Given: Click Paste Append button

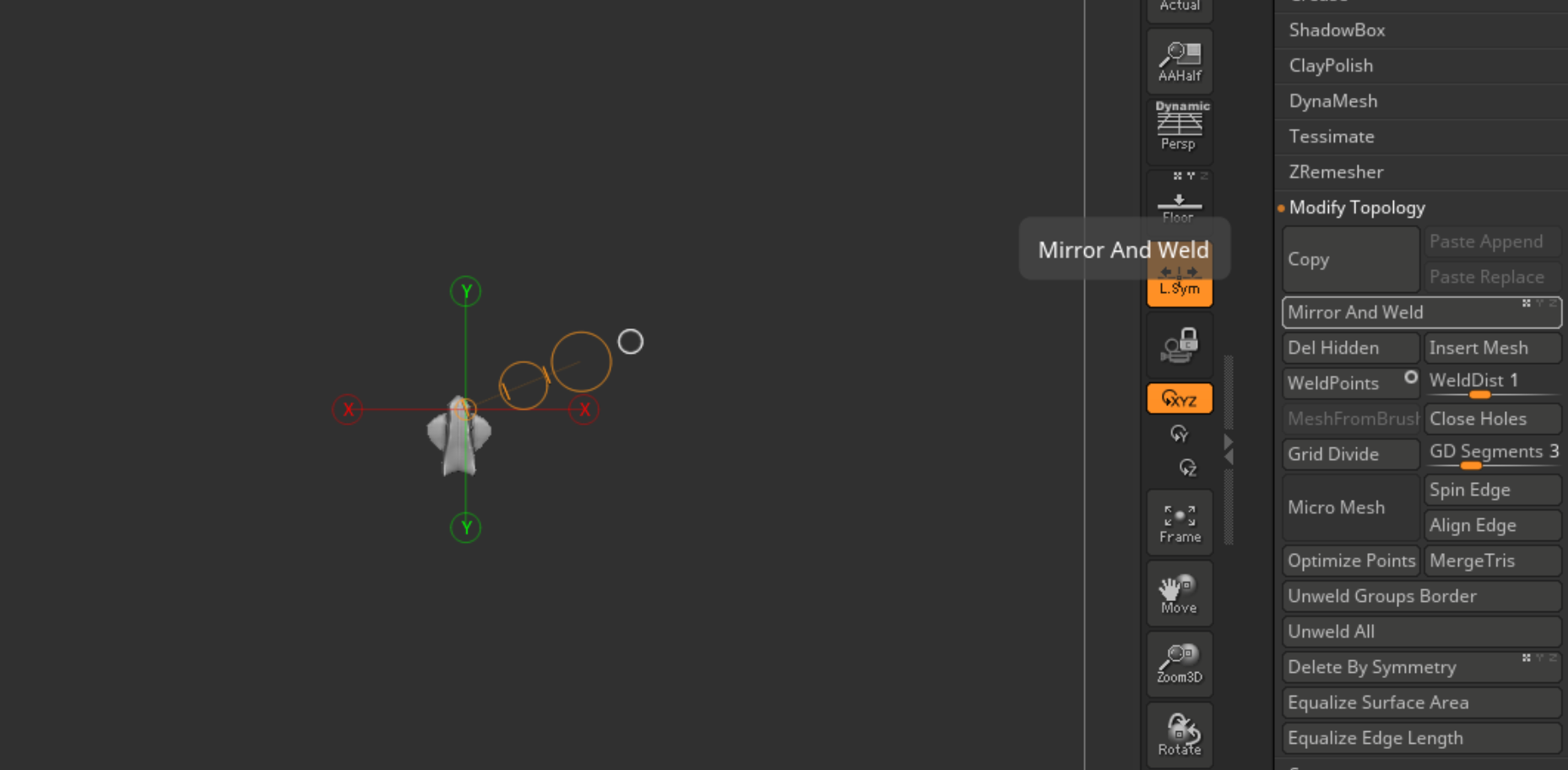Looking at the screenshot, I should (x=1492, y=241).
